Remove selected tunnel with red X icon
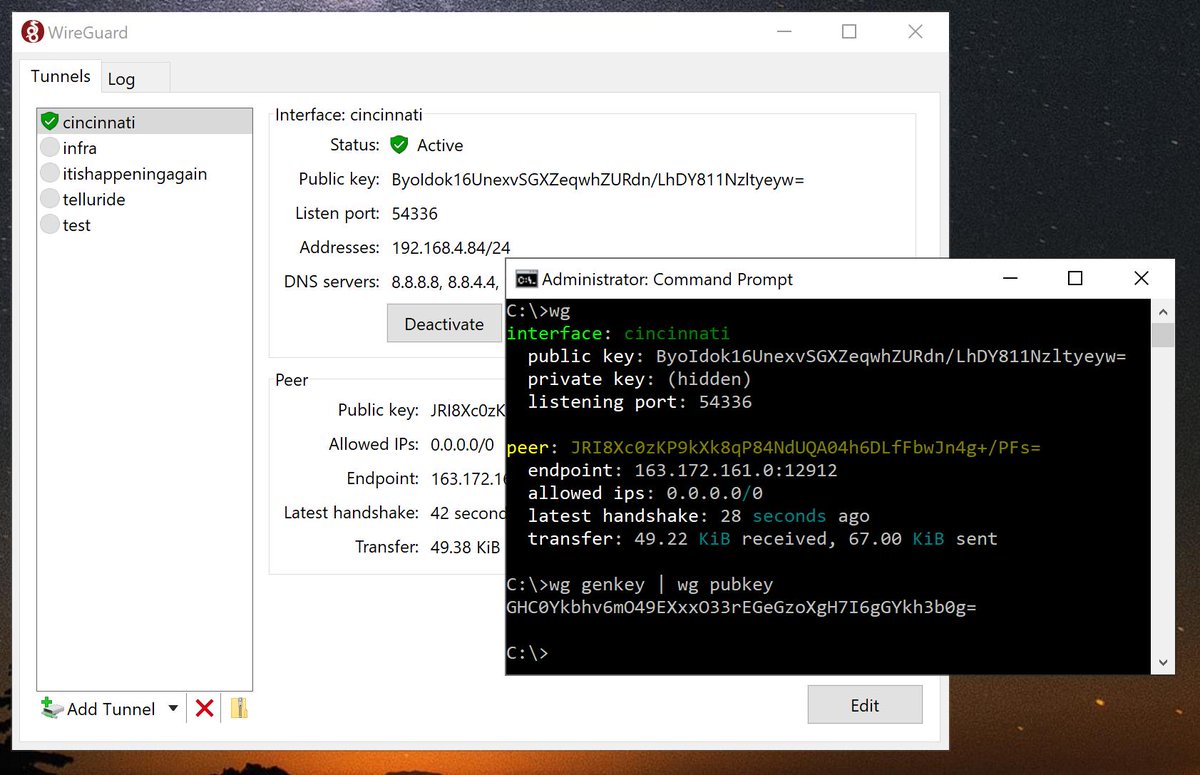Screen dimensions: 1200x775 [205, 708]
